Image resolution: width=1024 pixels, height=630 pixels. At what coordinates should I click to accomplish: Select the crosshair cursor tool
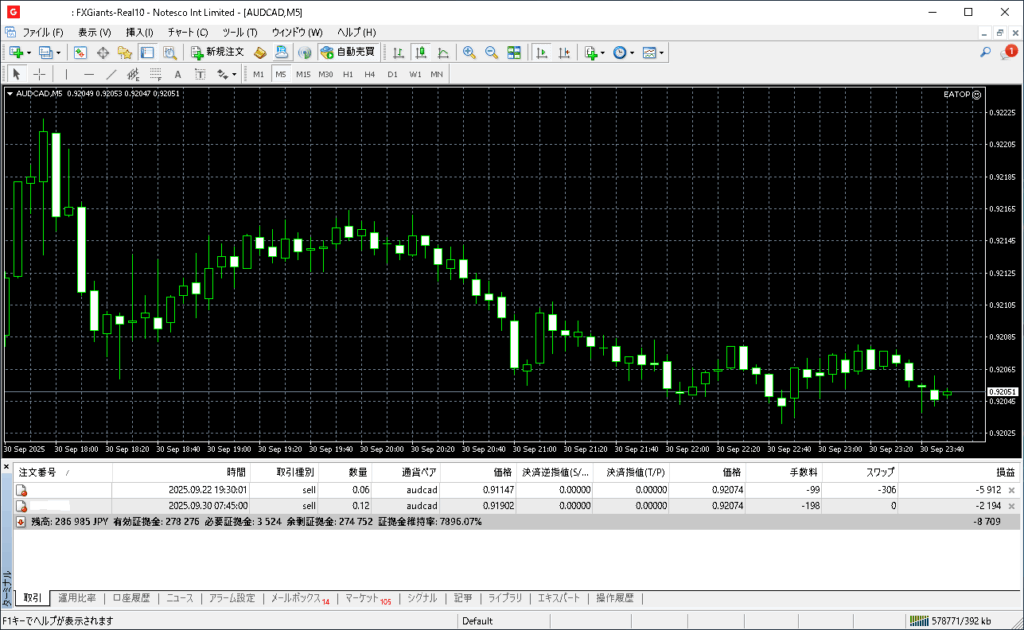click(x=39, y=74)
